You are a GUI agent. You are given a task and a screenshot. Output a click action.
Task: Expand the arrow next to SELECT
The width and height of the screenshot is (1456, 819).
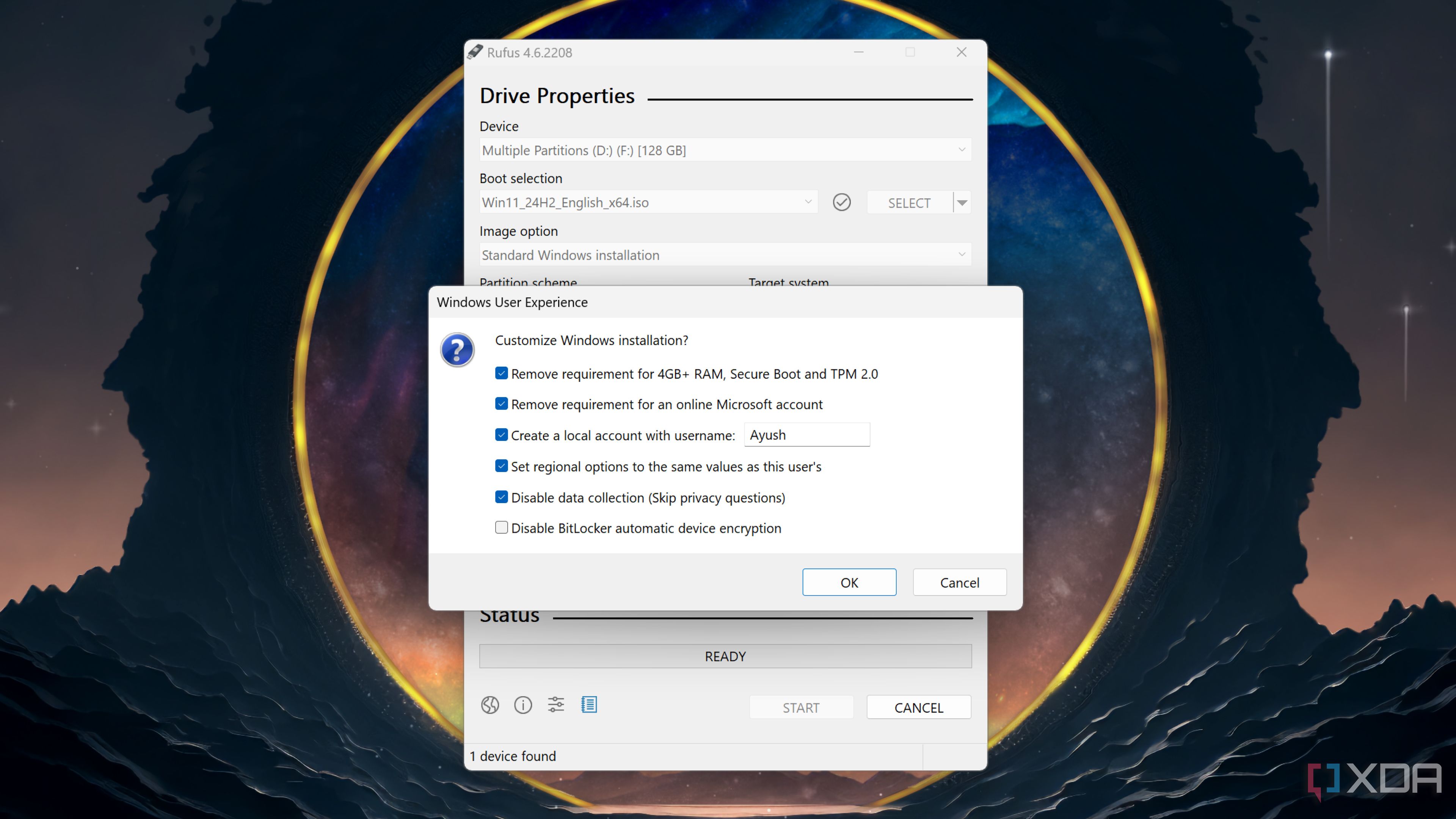962,202
